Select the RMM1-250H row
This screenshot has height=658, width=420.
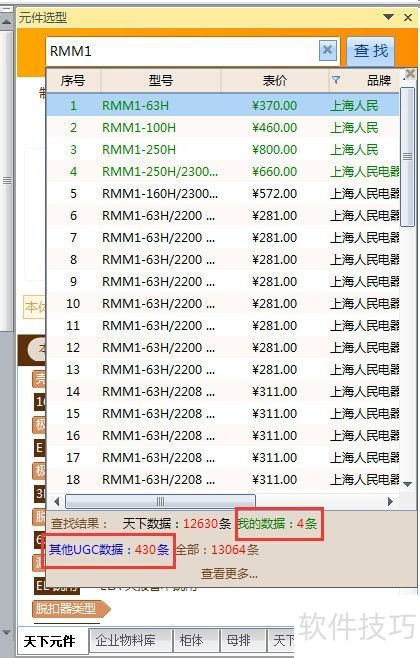pos(223,149)
